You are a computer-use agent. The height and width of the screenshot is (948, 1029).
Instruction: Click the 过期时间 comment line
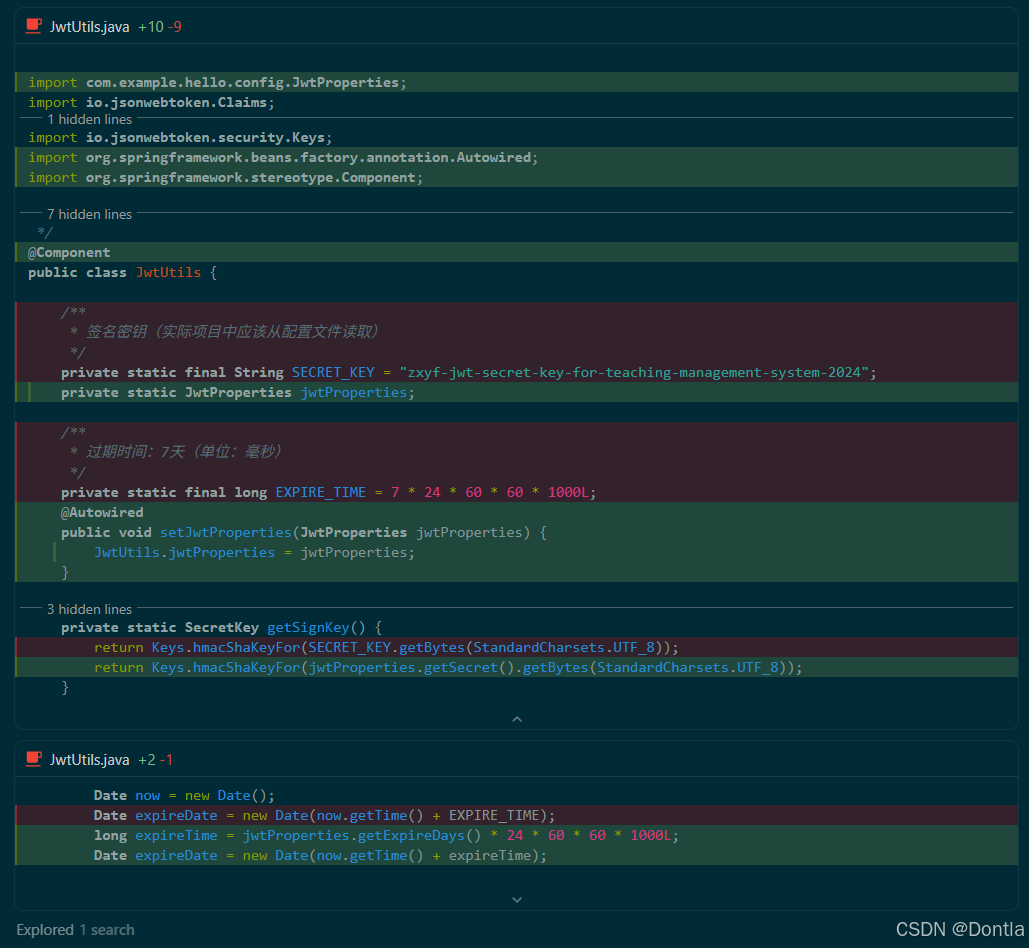coord(516,452)
